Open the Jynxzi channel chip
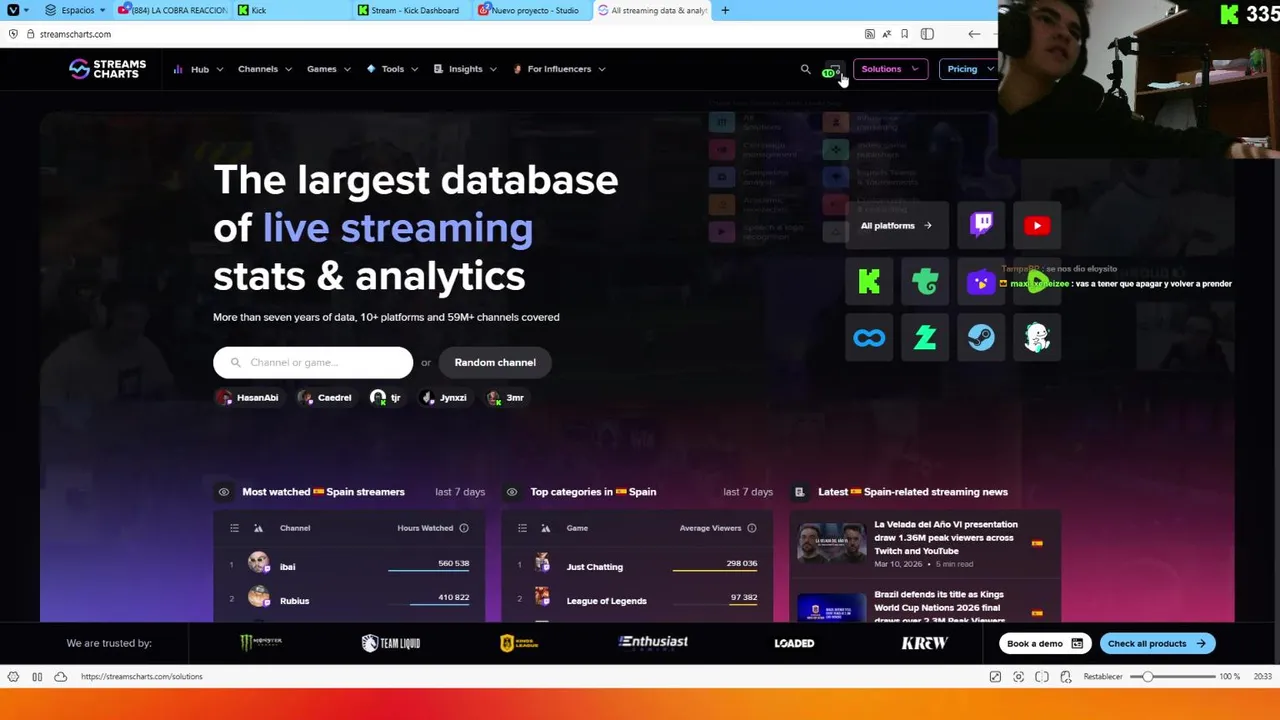Viewport: 1280px width, 720px height. click(x=443, y=398)
